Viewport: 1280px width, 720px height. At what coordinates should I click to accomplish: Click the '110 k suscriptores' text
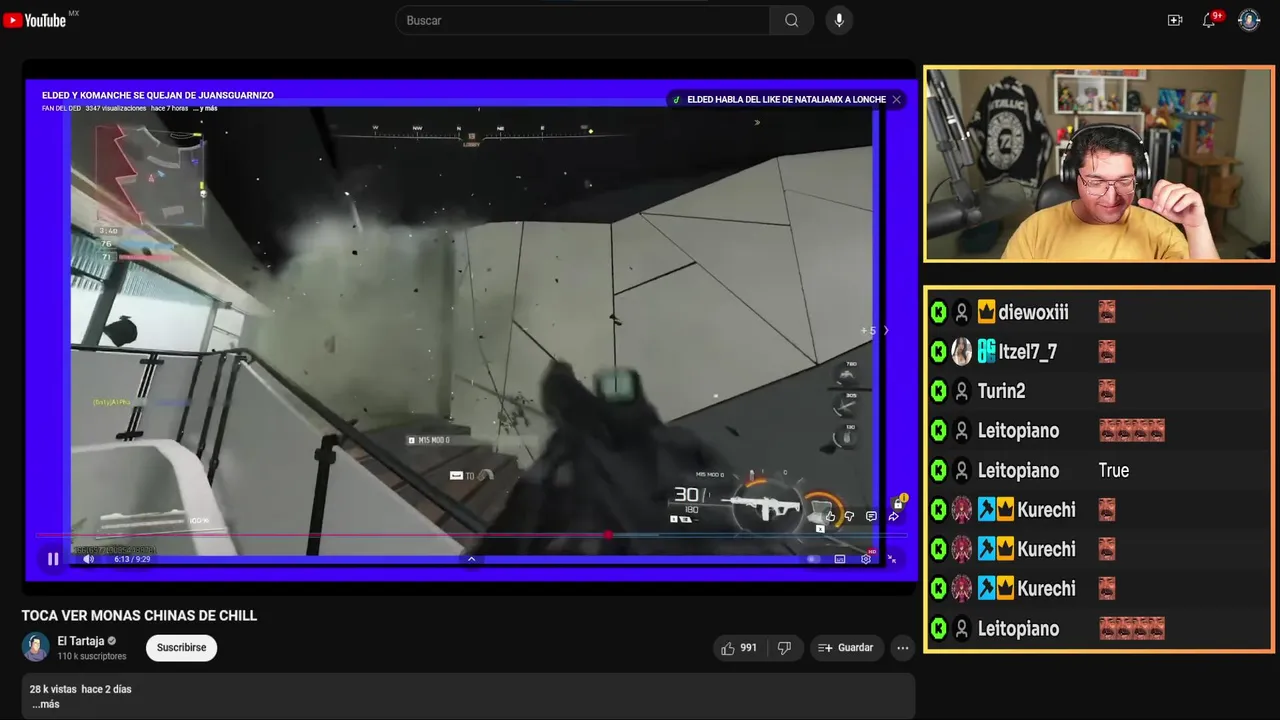(x=92, y=656)
